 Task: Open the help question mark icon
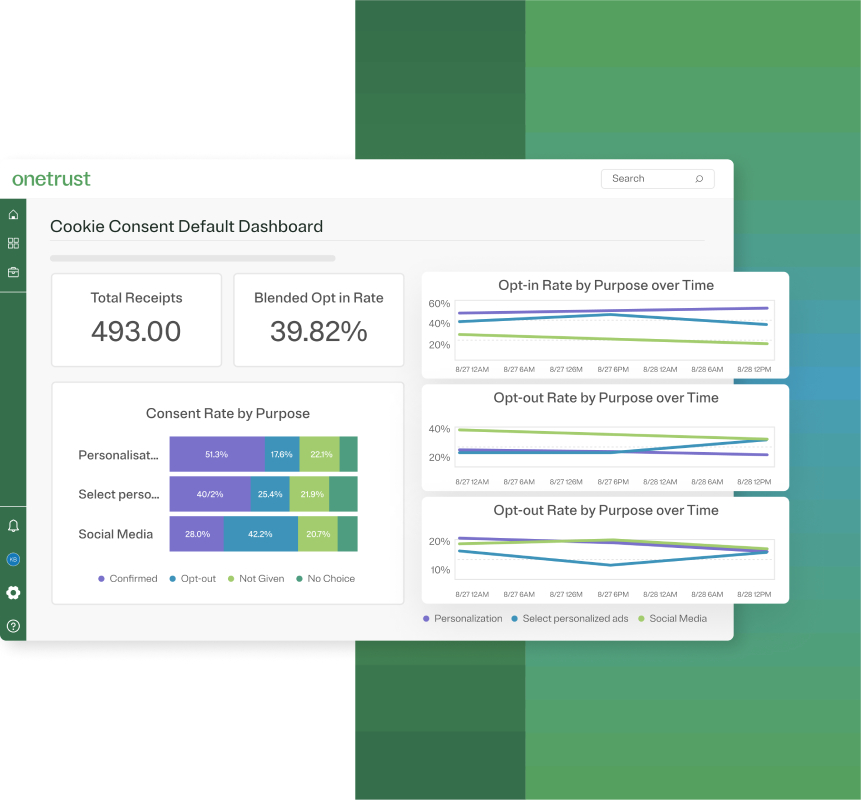point(13,626)
